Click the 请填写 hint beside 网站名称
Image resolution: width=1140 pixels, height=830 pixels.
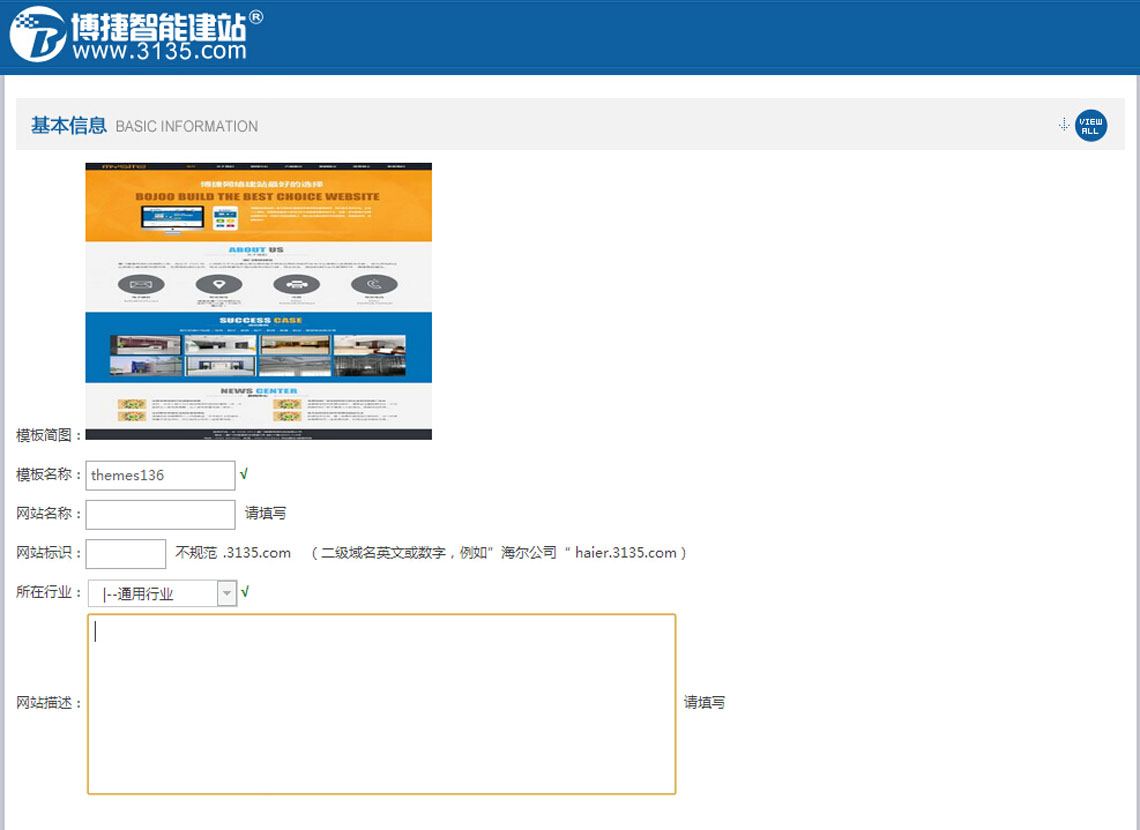(x=266, y=513)
